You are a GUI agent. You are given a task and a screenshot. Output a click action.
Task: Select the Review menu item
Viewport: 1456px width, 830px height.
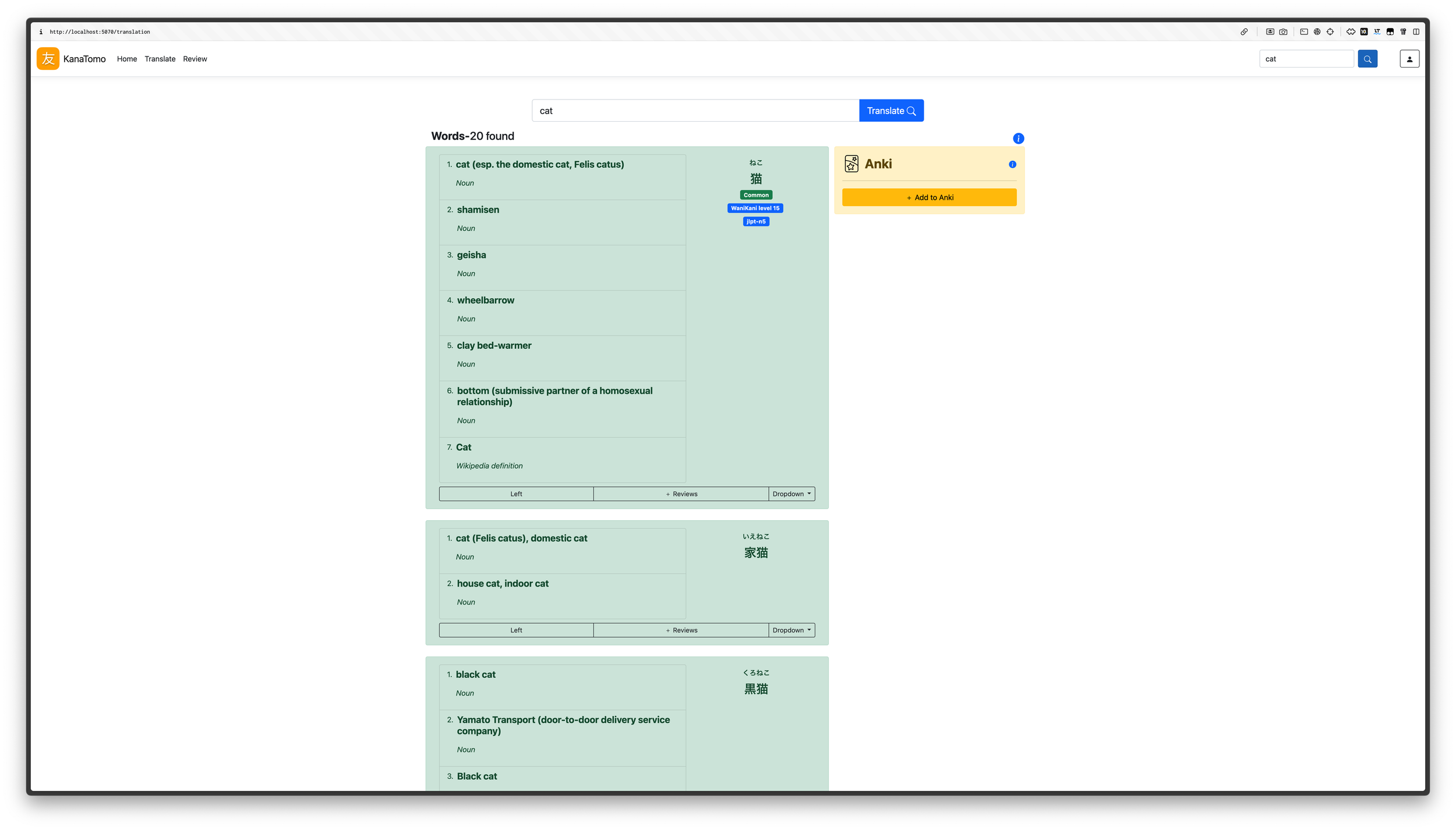coord(195,58)
